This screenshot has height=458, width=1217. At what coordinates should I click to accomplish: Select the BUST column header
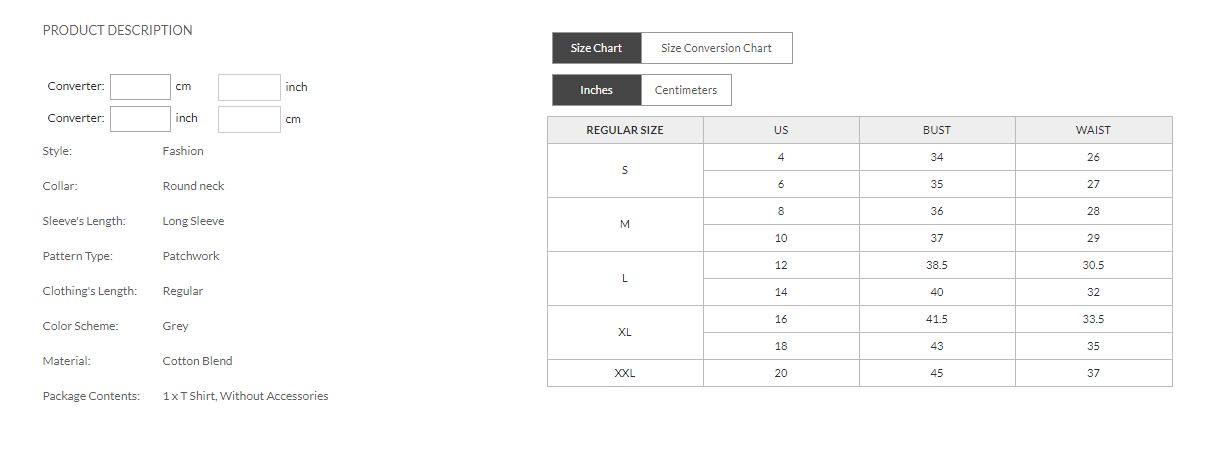(937, 130)
